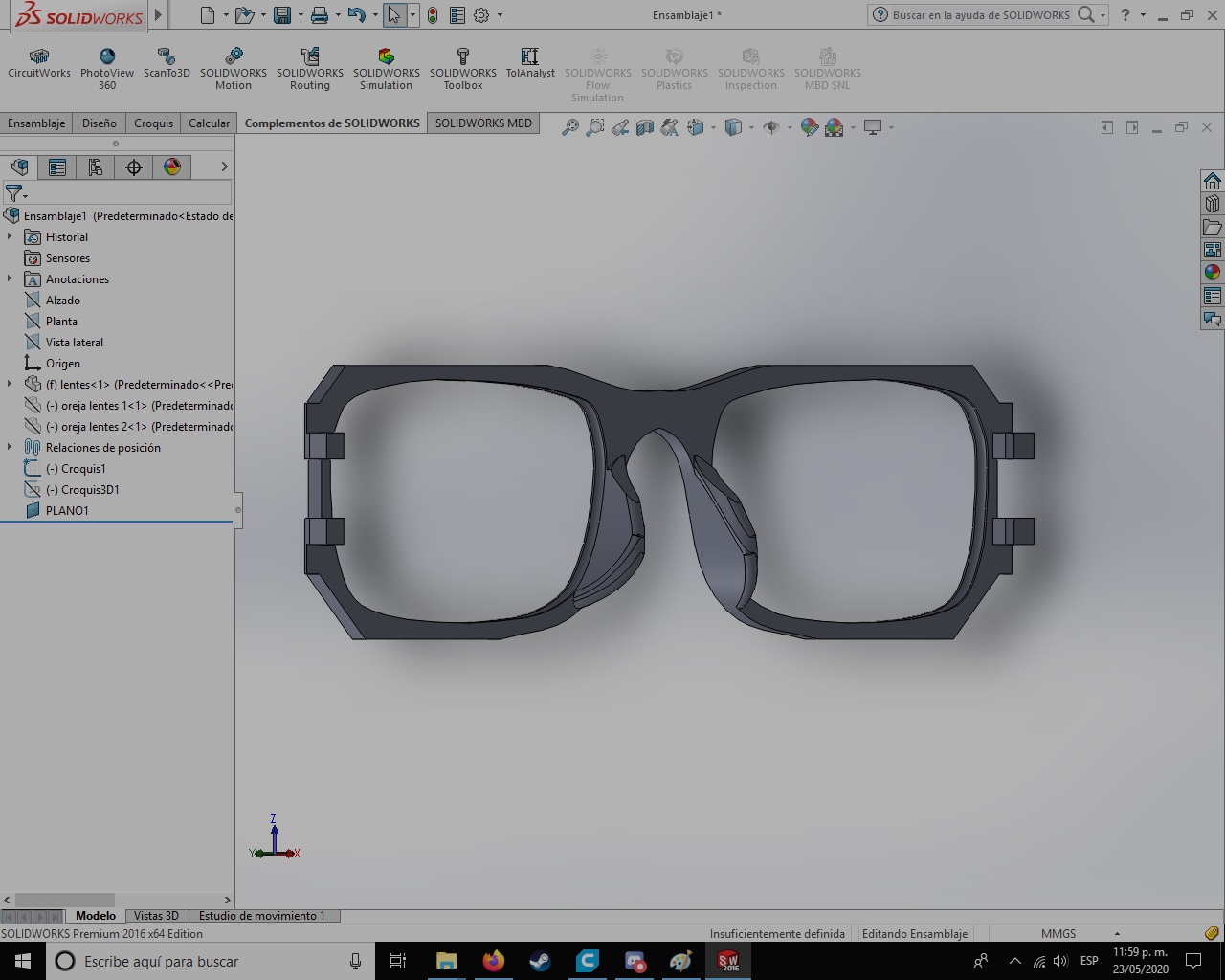1225x980 pixels.
Task: Open the Apply Scene dropdown arrow
Action: click(853, 127)
